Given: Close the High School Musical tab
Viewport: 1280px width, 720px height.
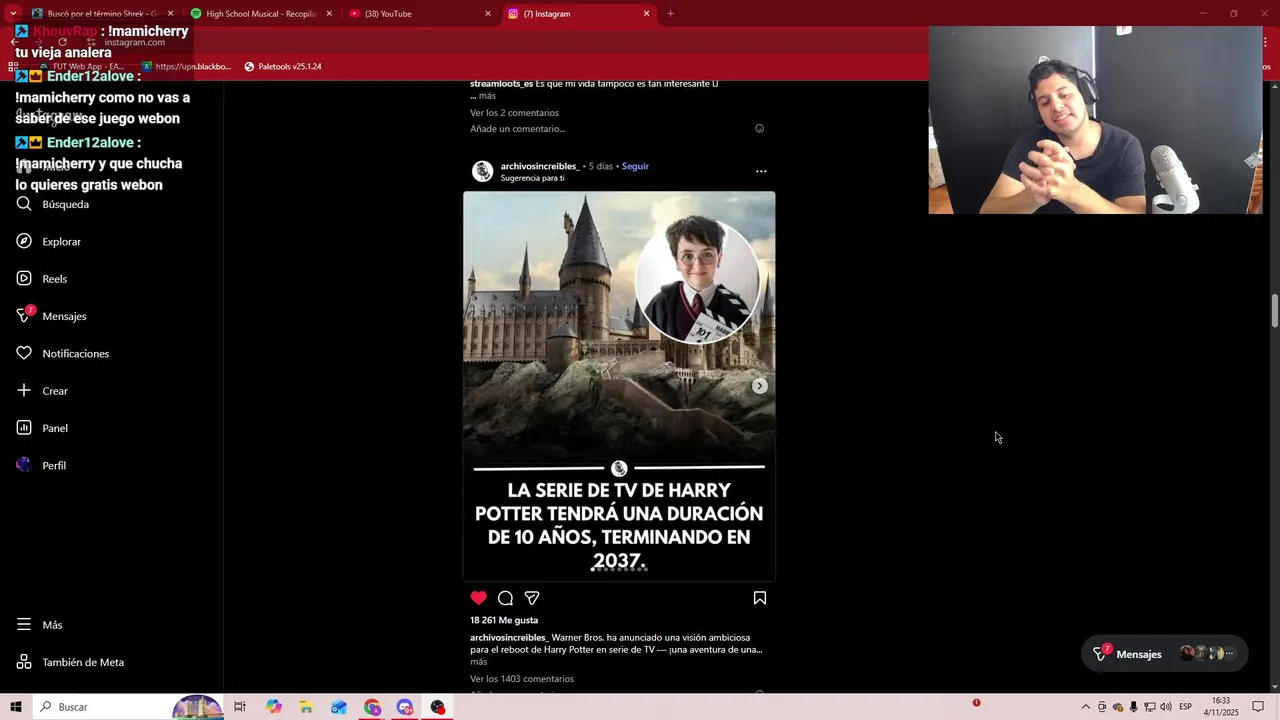Looking at the screenshot, I should 329,14.
